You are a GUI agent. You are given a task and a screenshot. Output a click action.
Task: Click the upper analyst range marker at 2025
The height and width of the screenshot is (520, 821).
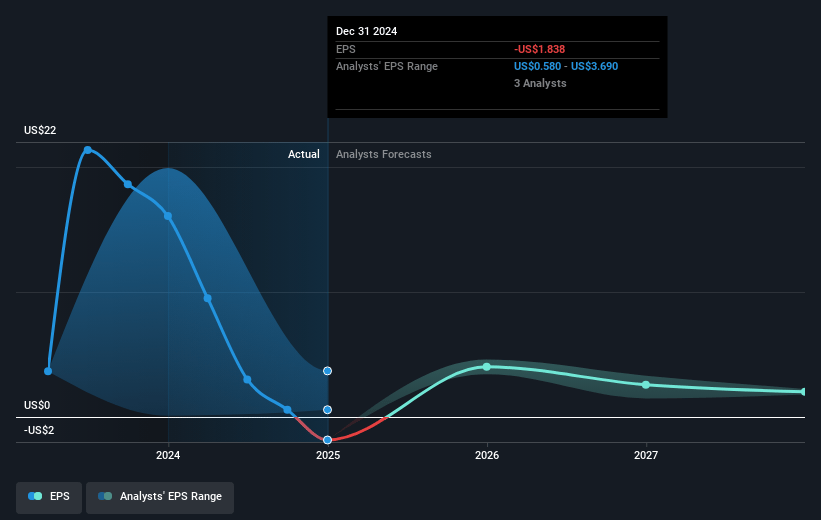click(x=327, y=371)
